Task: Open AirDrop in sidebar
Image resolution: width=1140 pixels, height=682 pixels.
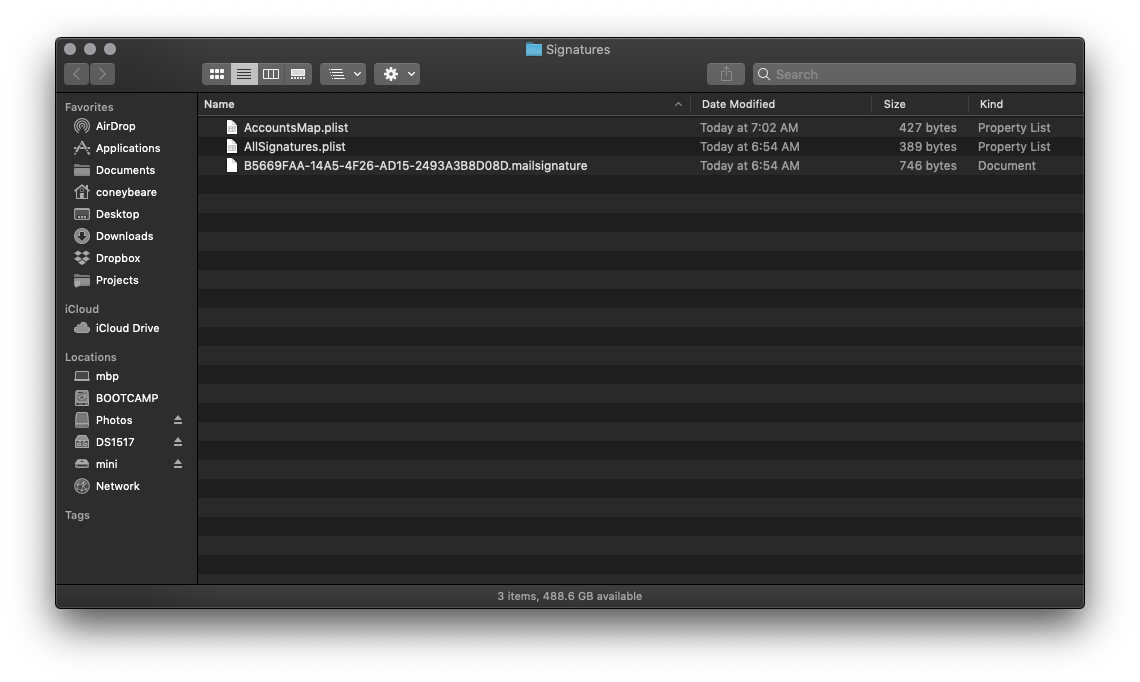Action: tap(115, 126)
